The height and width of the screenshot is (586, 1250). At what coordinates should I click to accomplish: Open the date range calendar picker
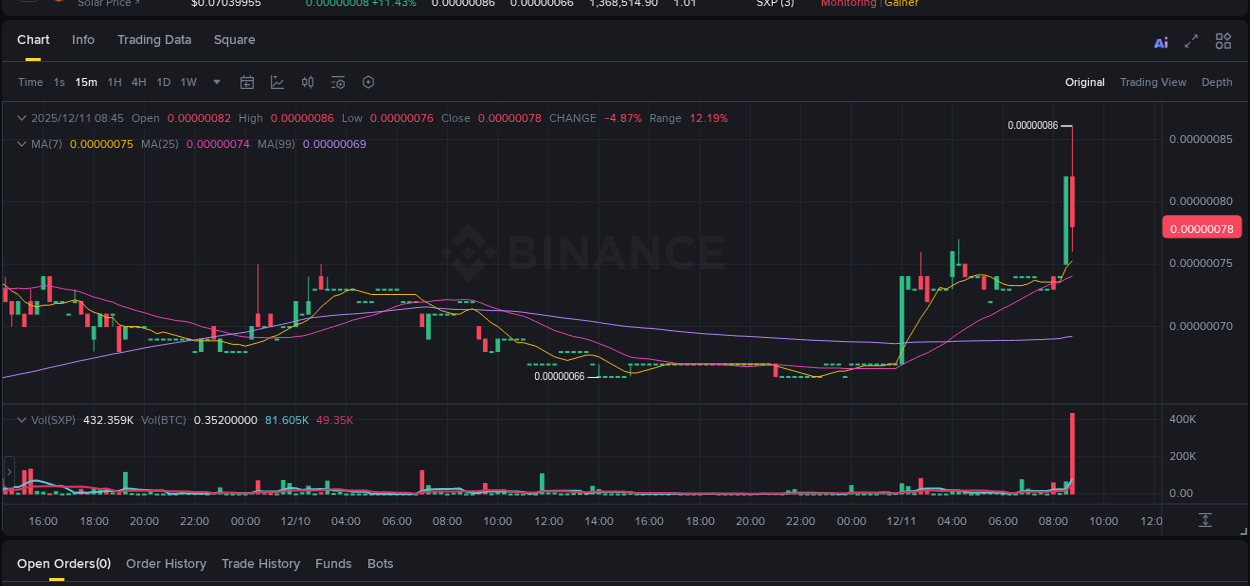(247, 82)
